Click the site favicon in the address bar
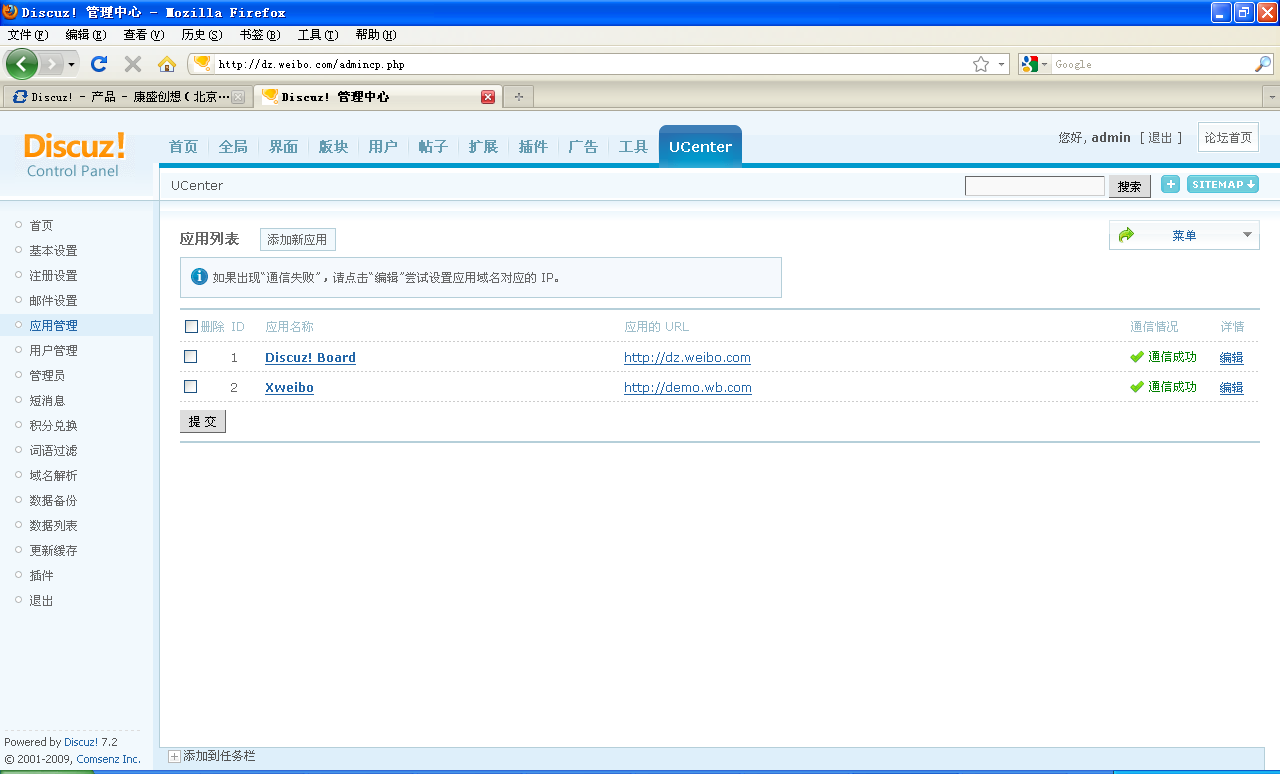This screenshot has height=774, width=1280. pyautogui.click(x=203, y=64)
